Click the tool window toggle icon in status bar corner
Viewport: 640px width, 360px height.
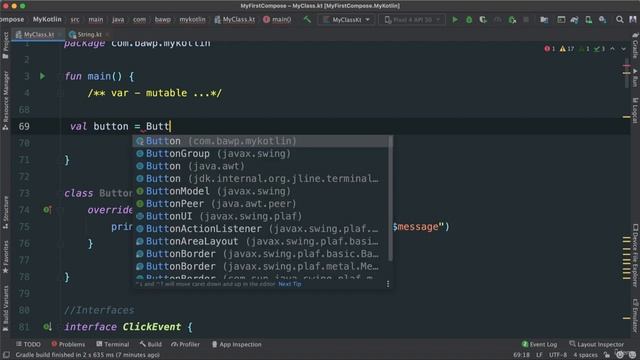6,355
